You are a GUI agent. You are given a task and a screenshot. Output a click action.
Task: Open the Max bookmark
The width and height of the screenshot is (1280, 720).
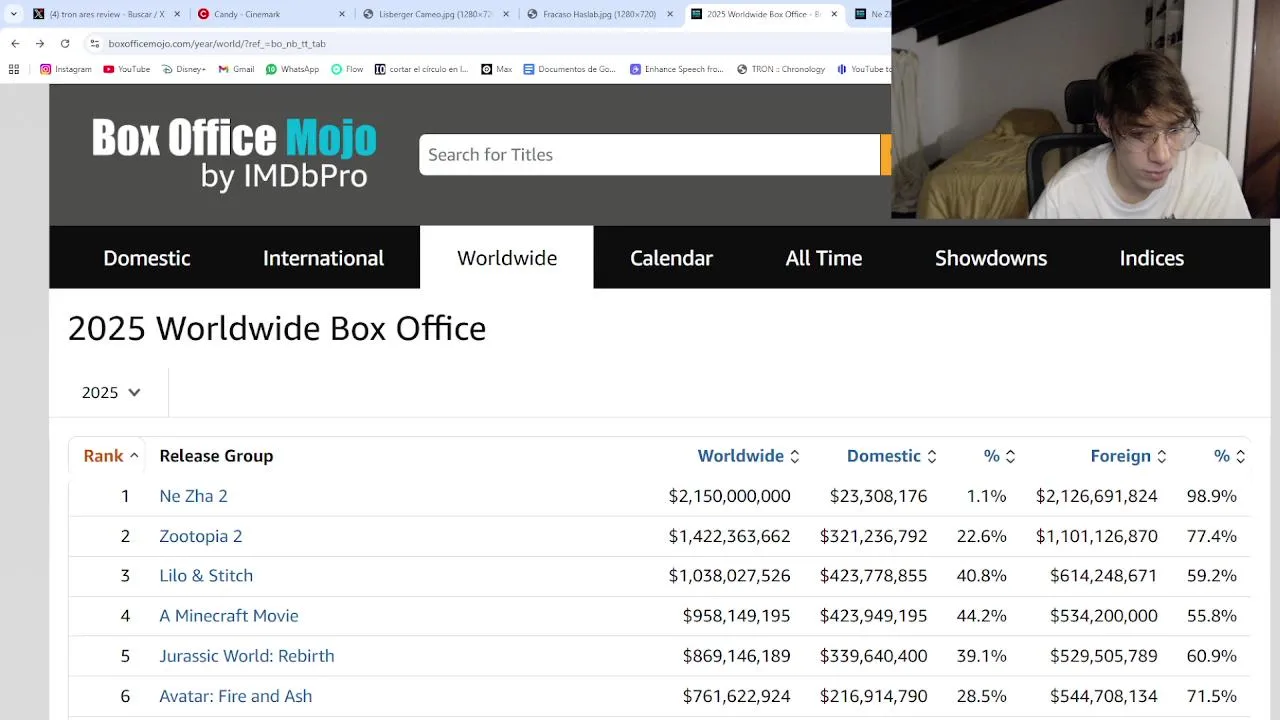(x=497, y=69)
